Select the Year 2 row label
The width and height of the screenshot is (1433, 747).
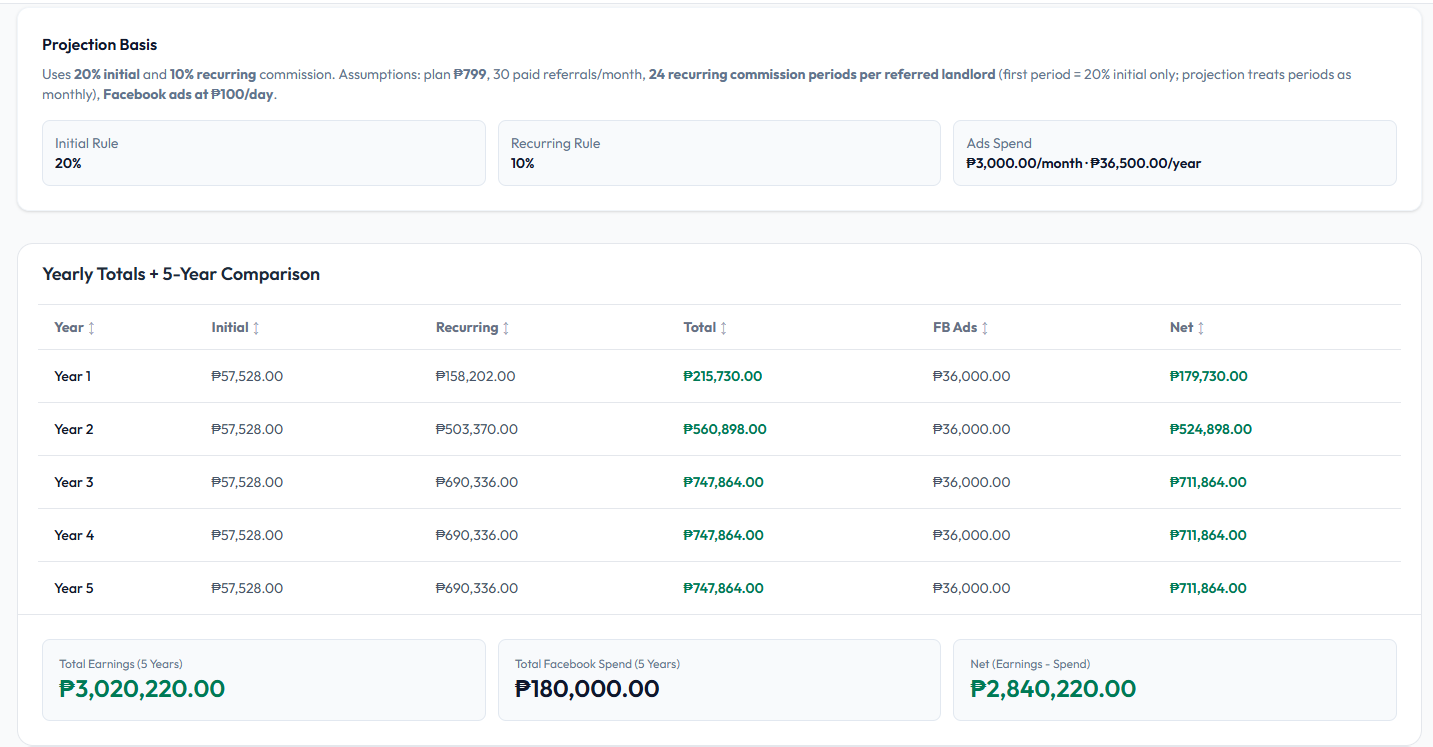tap(74, 430)
